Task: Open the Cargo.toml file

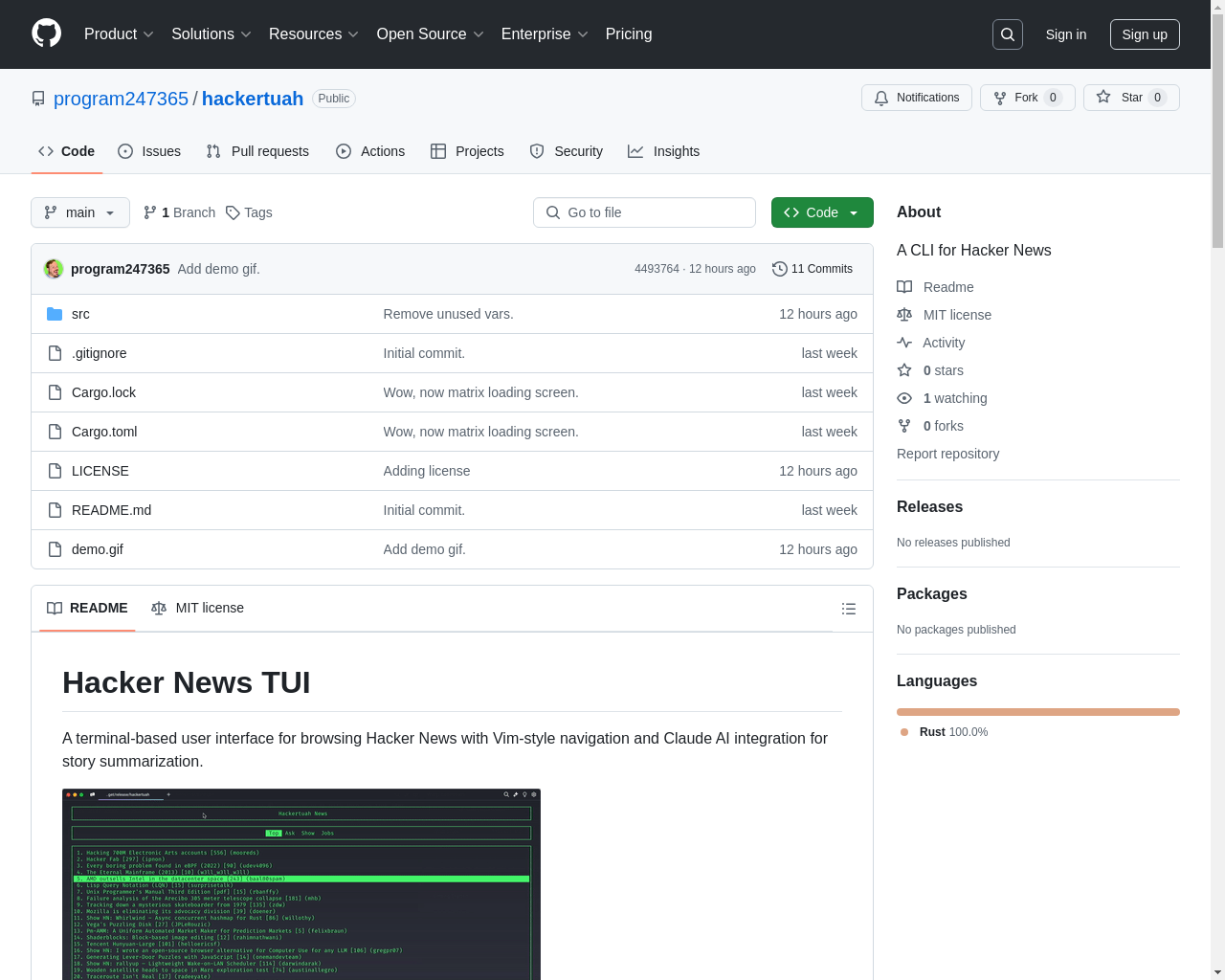Action: coord(104,432)
